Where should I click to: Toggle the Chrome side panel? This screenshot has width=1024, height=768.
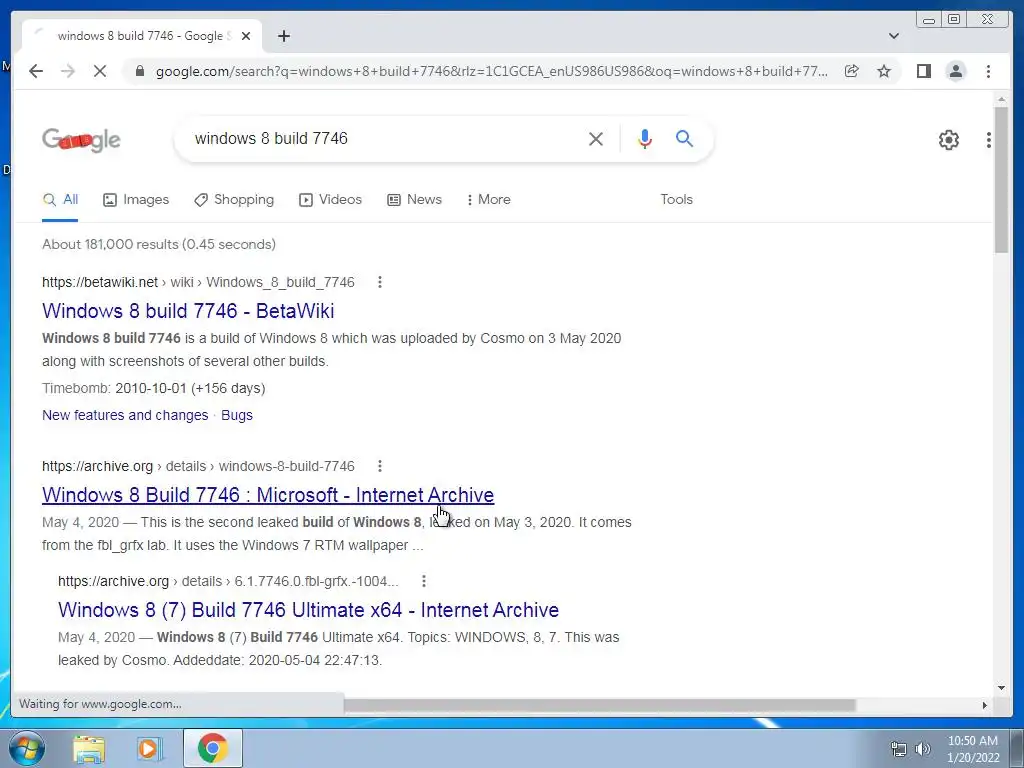[x=923, y=71]
